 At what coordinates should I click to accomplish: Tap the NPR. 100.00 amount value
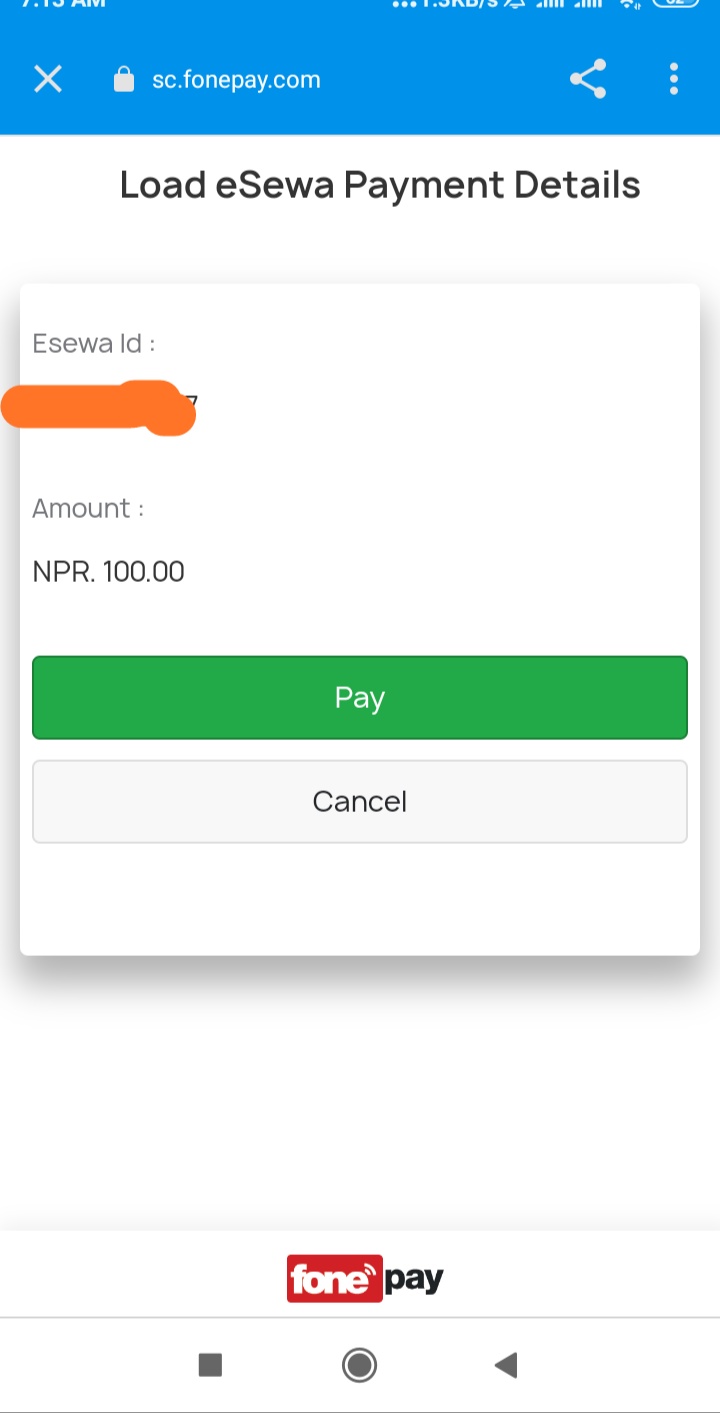[109, 572]
